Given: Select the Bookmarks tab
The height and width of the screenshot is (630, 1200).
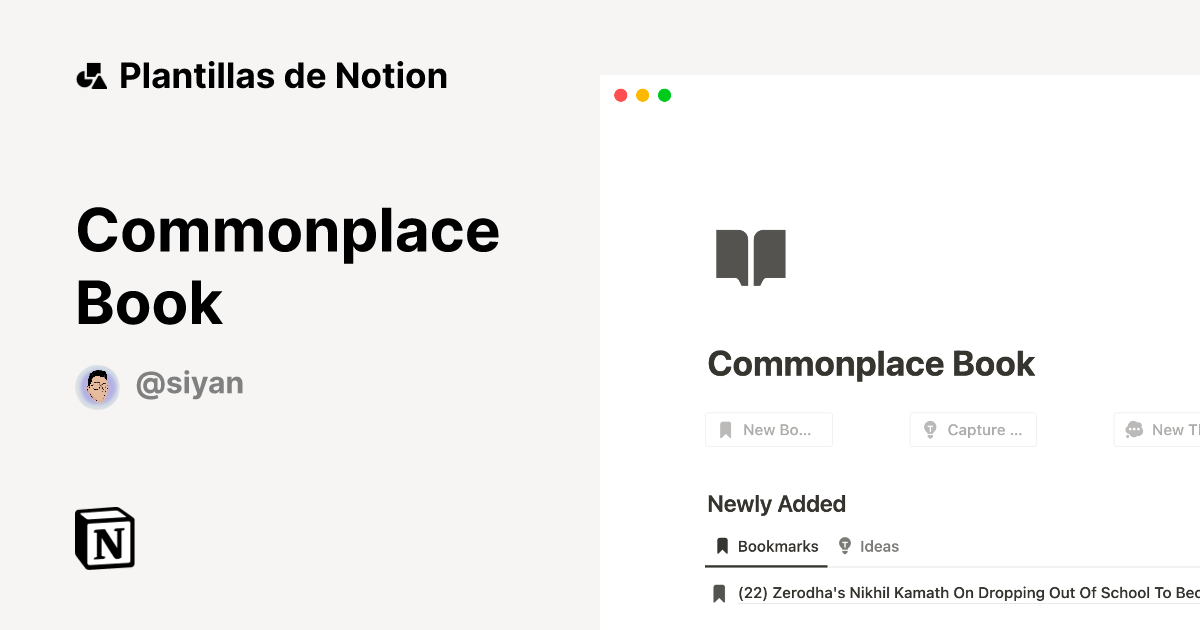Looking at the screenshot, I should [x=764, y=546].
